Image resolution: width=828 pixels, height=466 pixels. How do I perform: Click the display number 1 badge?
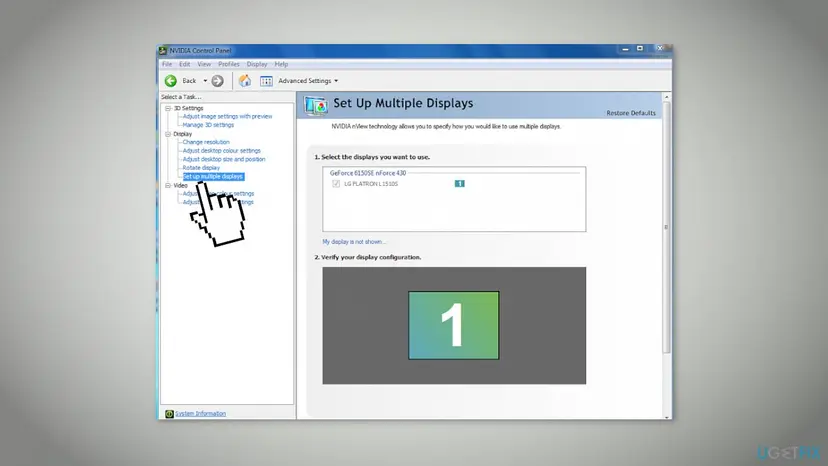(459, 184)
